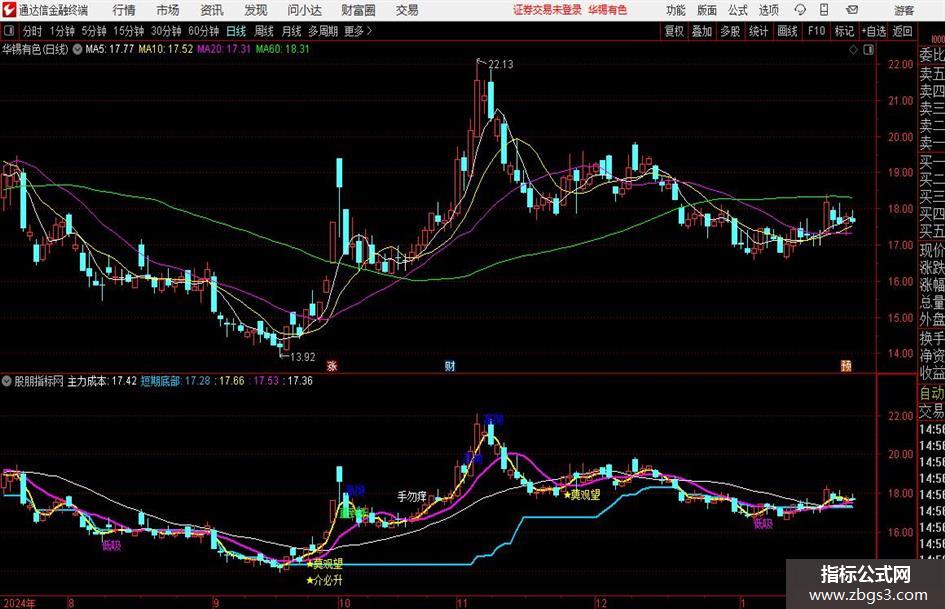Select the 月线 monthly period tab
This screenshot has height=609, width=945.
(292, 31)
